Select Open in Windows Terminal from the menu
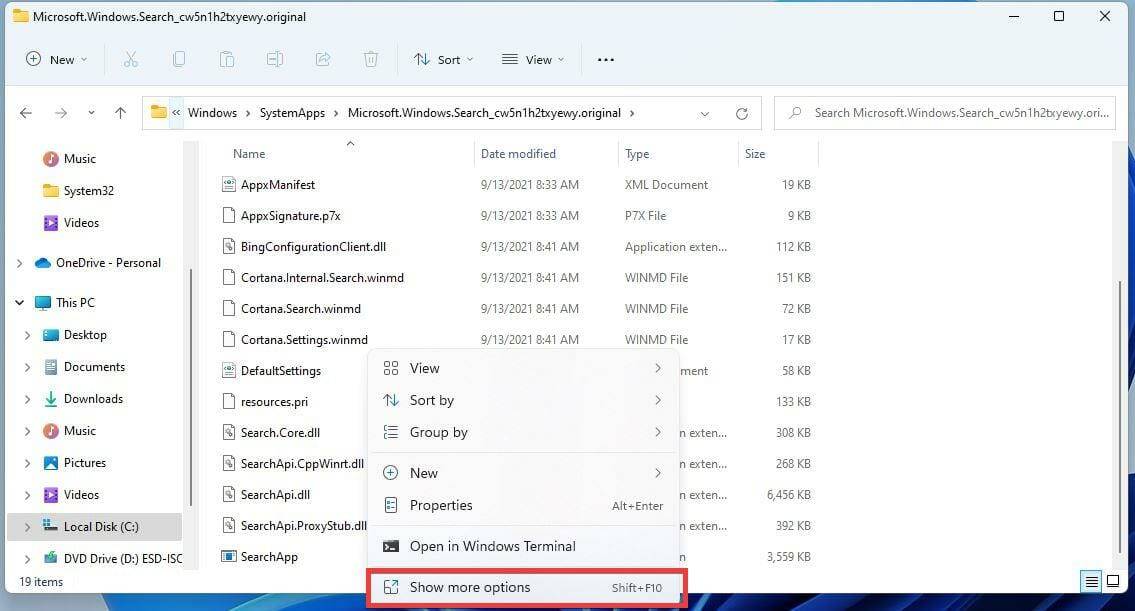Viewport: 1135px width, 611px height. (x=492, y=546)
